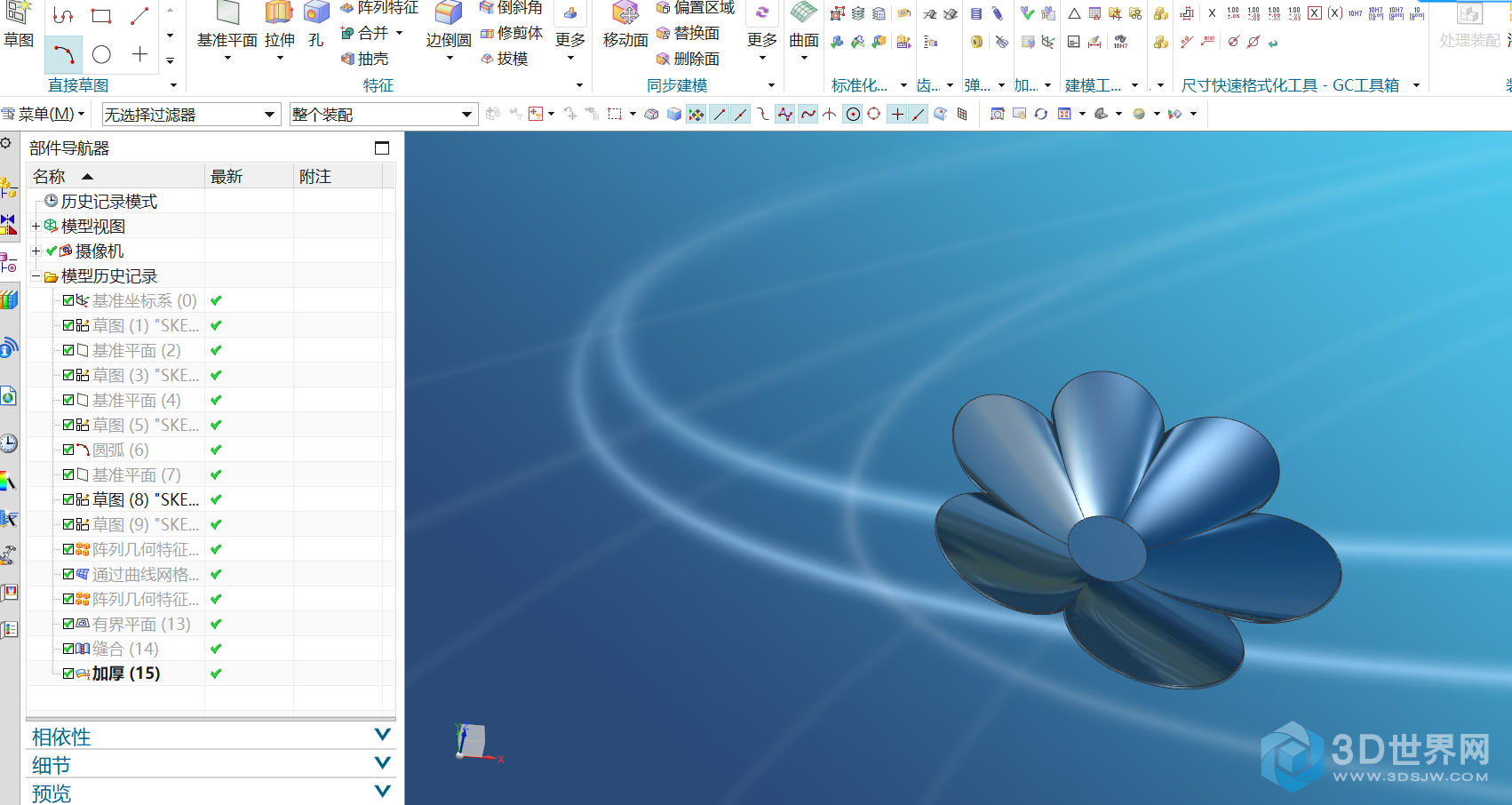This screenshot has height=805, width=1512.
Task: Uncheck 草图 (1) checkbox
Action: [68, 325]
